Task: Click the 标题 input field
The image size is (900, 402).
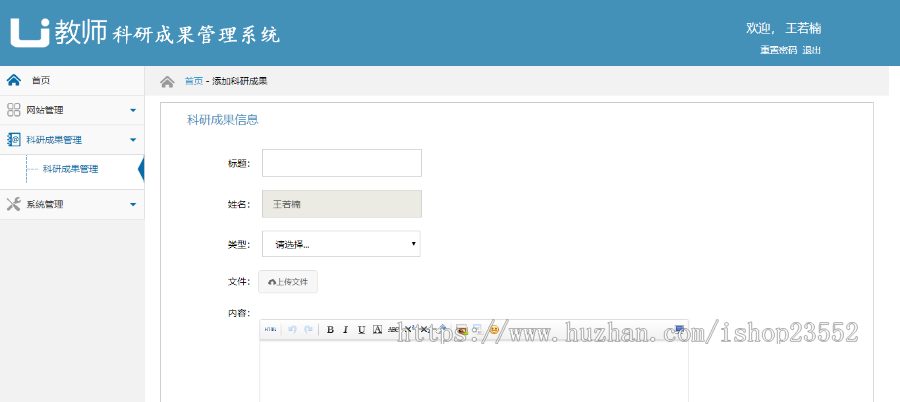Action: (x=341, y=163)
